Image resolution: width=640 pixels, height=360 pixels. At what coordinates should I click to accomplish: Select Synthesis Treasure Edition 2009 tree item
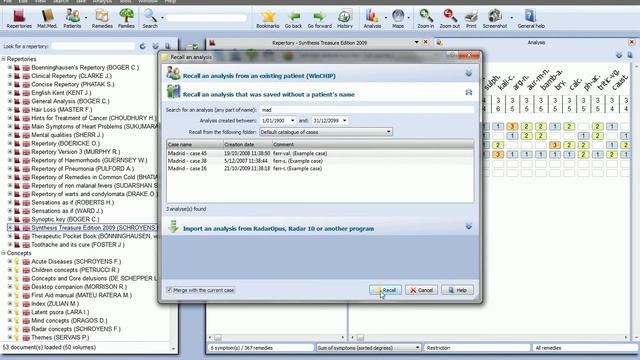93,228
